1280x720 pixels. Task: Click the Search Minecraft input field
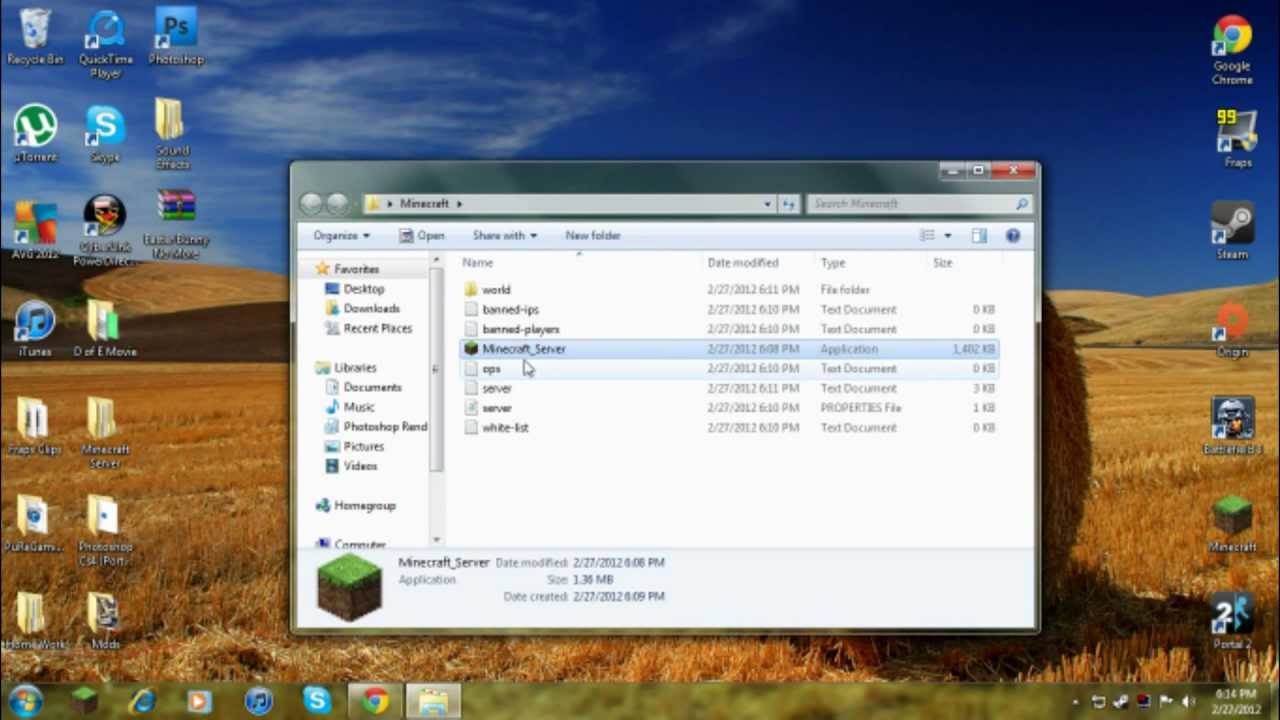click(x=918, y=203)
